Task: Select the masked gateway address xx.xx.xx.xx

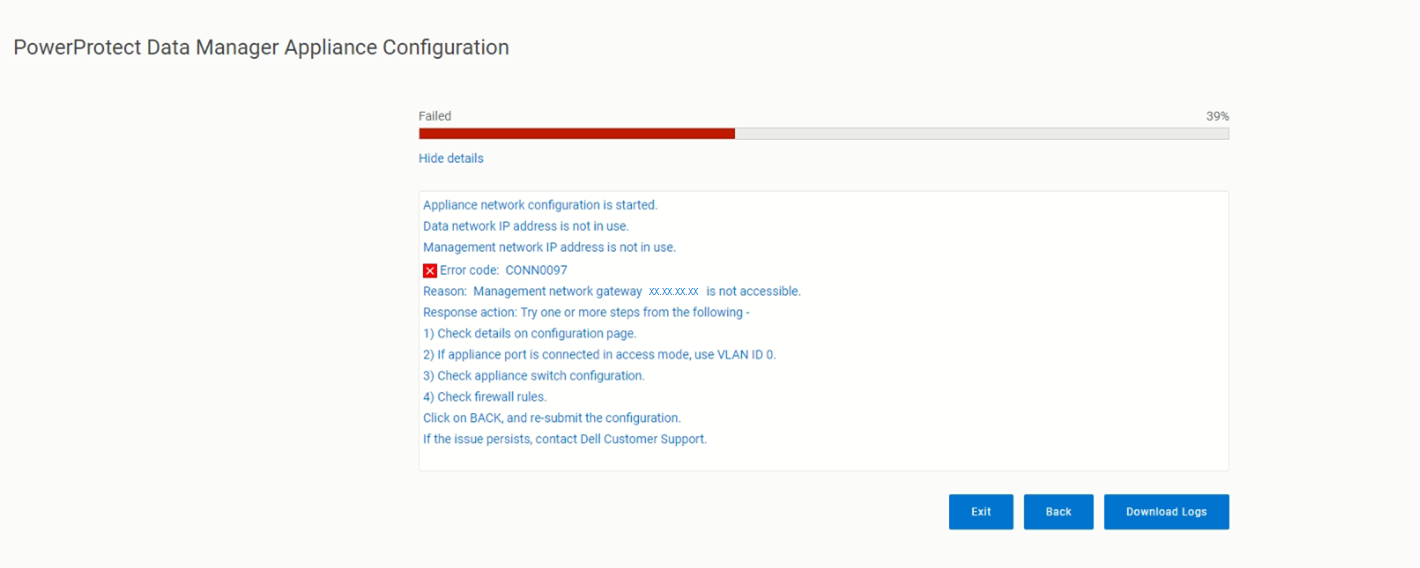Action: (x=673, y=291)
